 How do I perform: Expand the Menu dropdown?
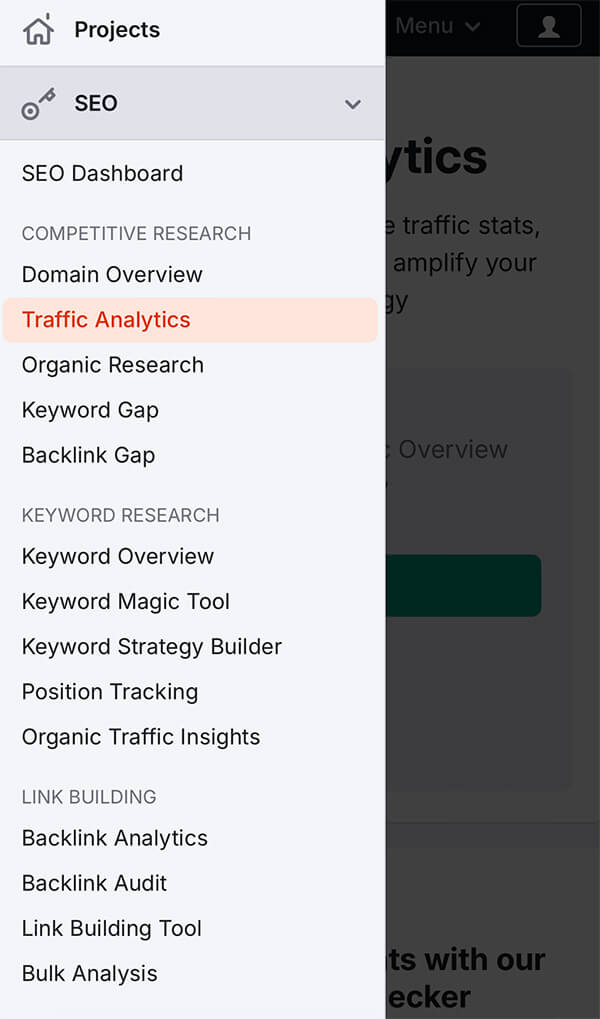[x=438, y=26]
